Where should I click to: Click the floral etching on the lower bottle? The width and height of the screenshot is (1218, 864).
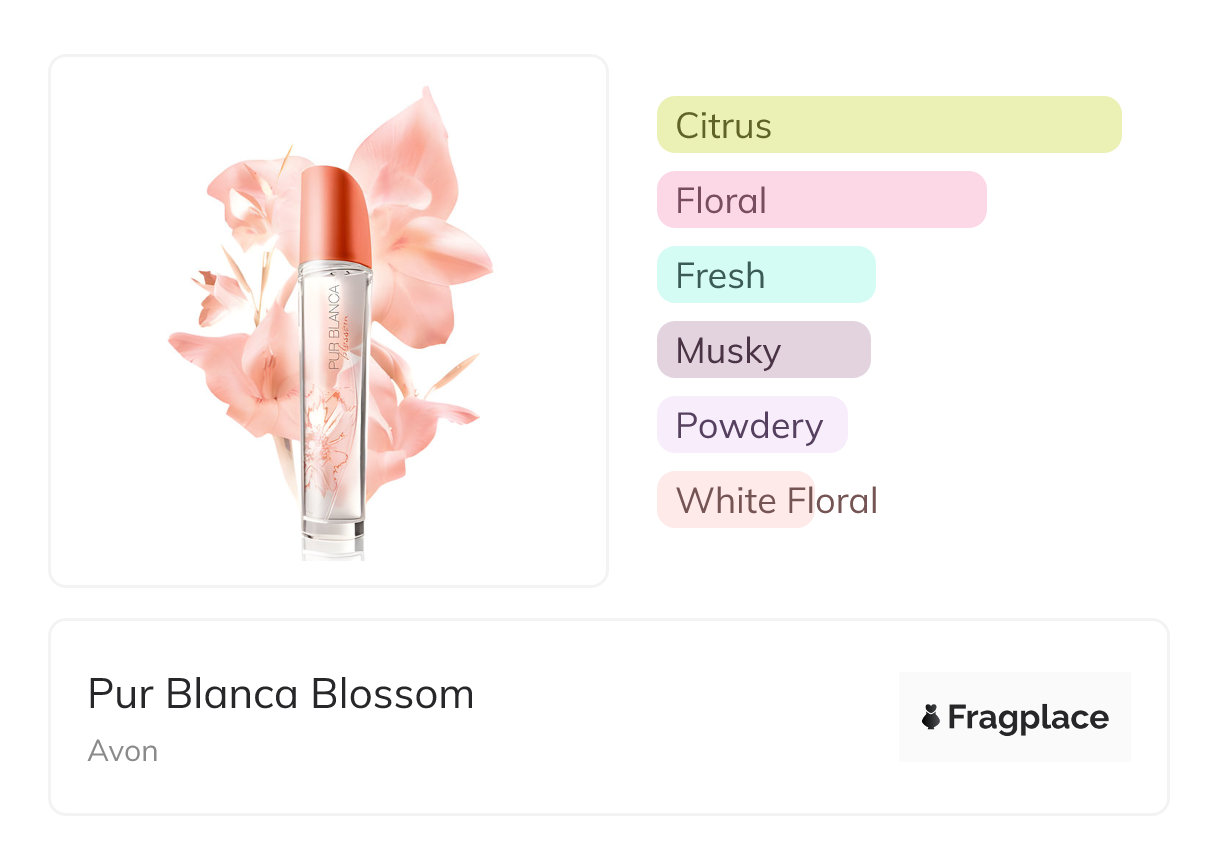(x=330, y=440)
